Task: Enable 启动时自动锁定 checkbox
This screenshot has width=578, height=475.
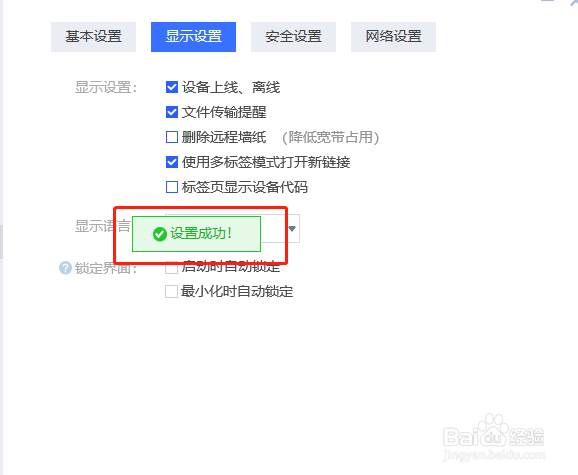Action: click(171, 267)
